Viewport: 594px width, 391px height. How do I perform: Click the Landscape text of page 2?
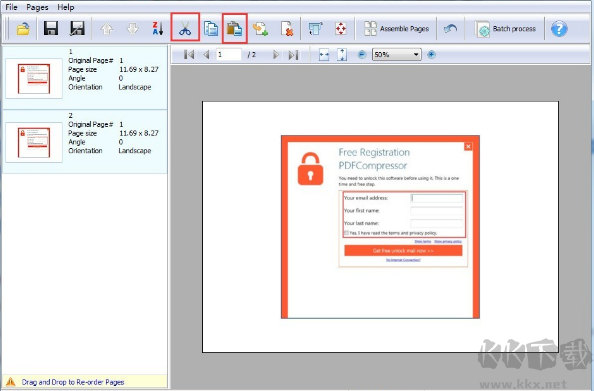135,151
